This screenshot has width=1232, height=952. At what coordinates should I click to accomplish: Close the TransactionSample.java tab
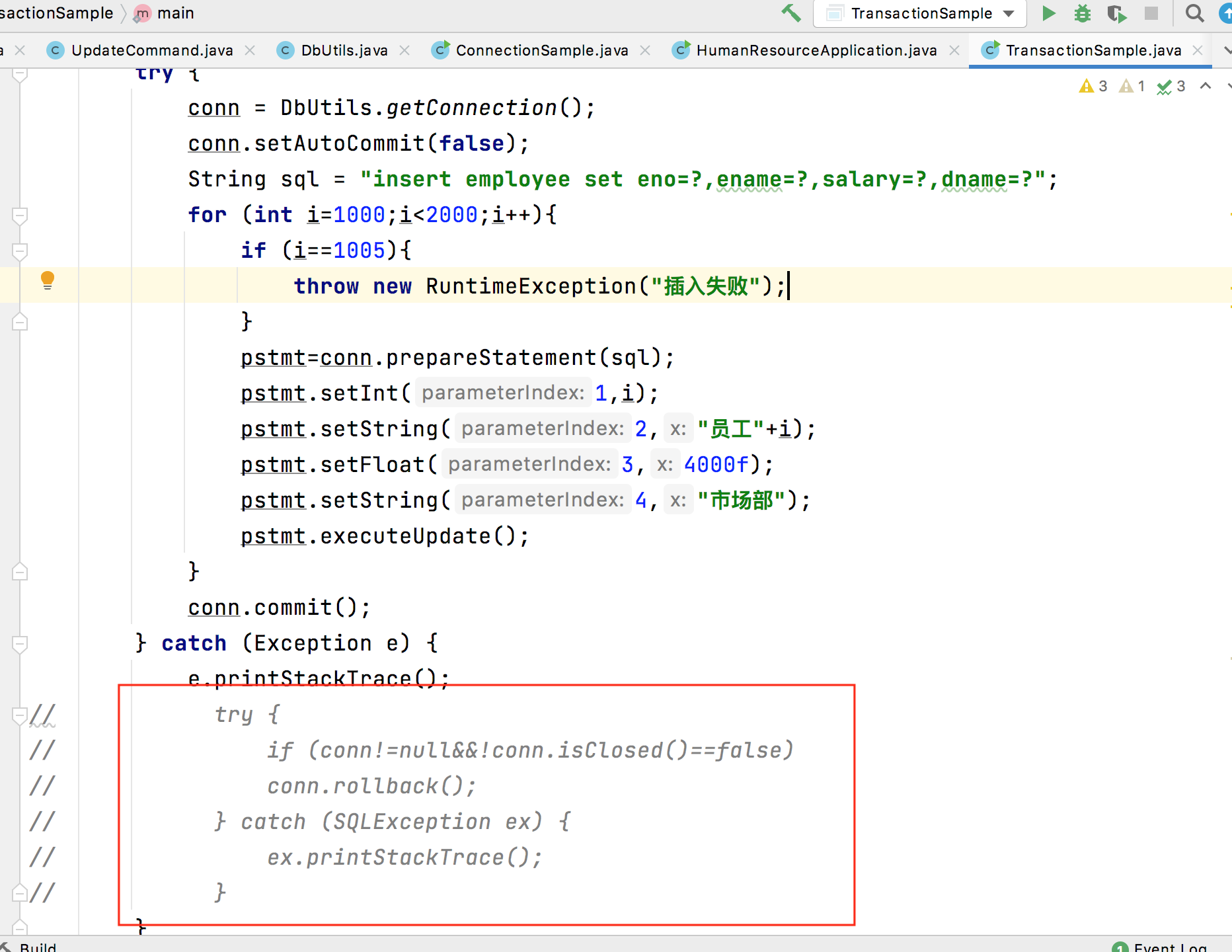coord(1198,50)
